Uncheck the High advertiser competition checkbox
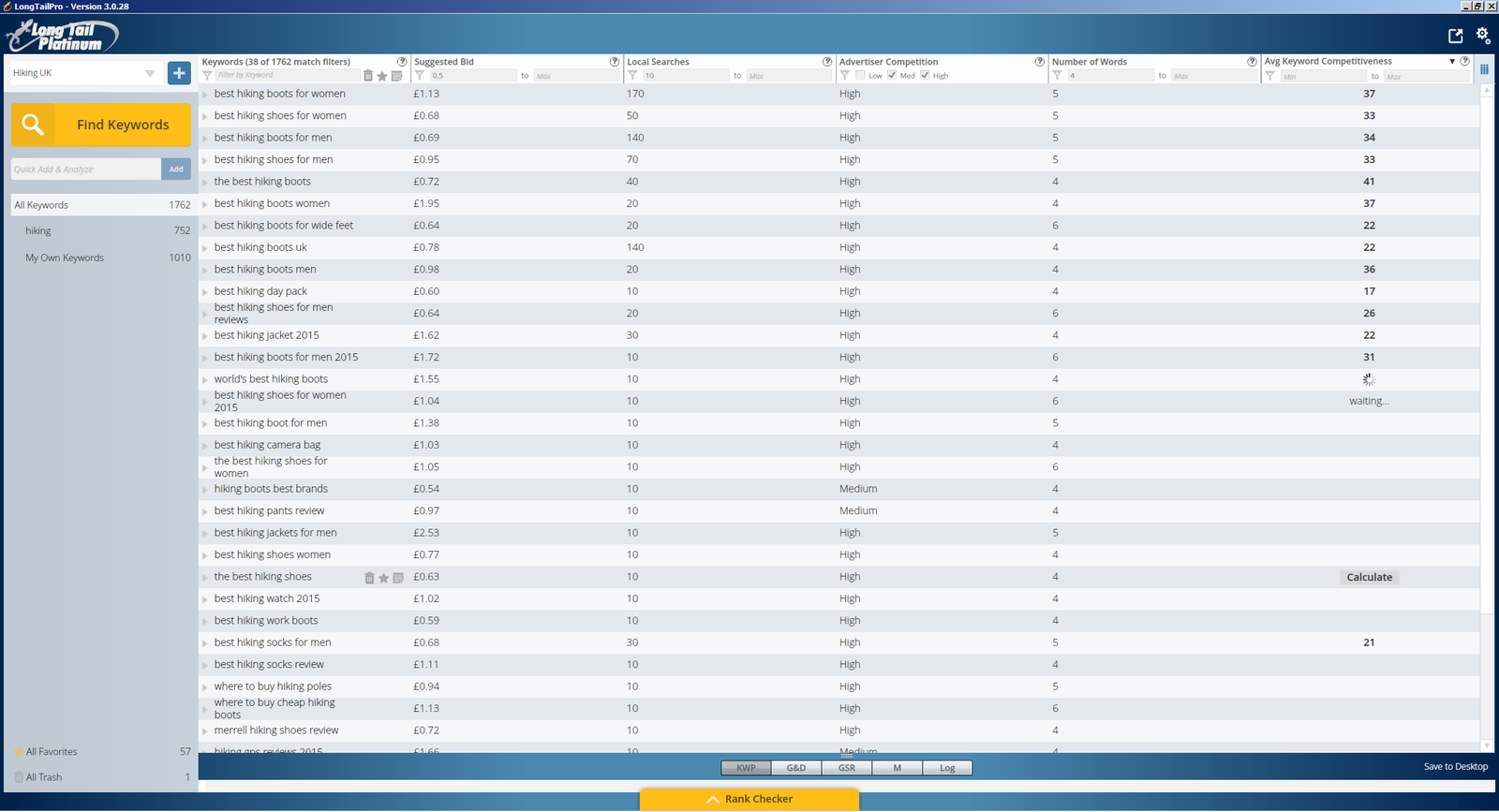Screen dimensions: 1499x812 925,75
